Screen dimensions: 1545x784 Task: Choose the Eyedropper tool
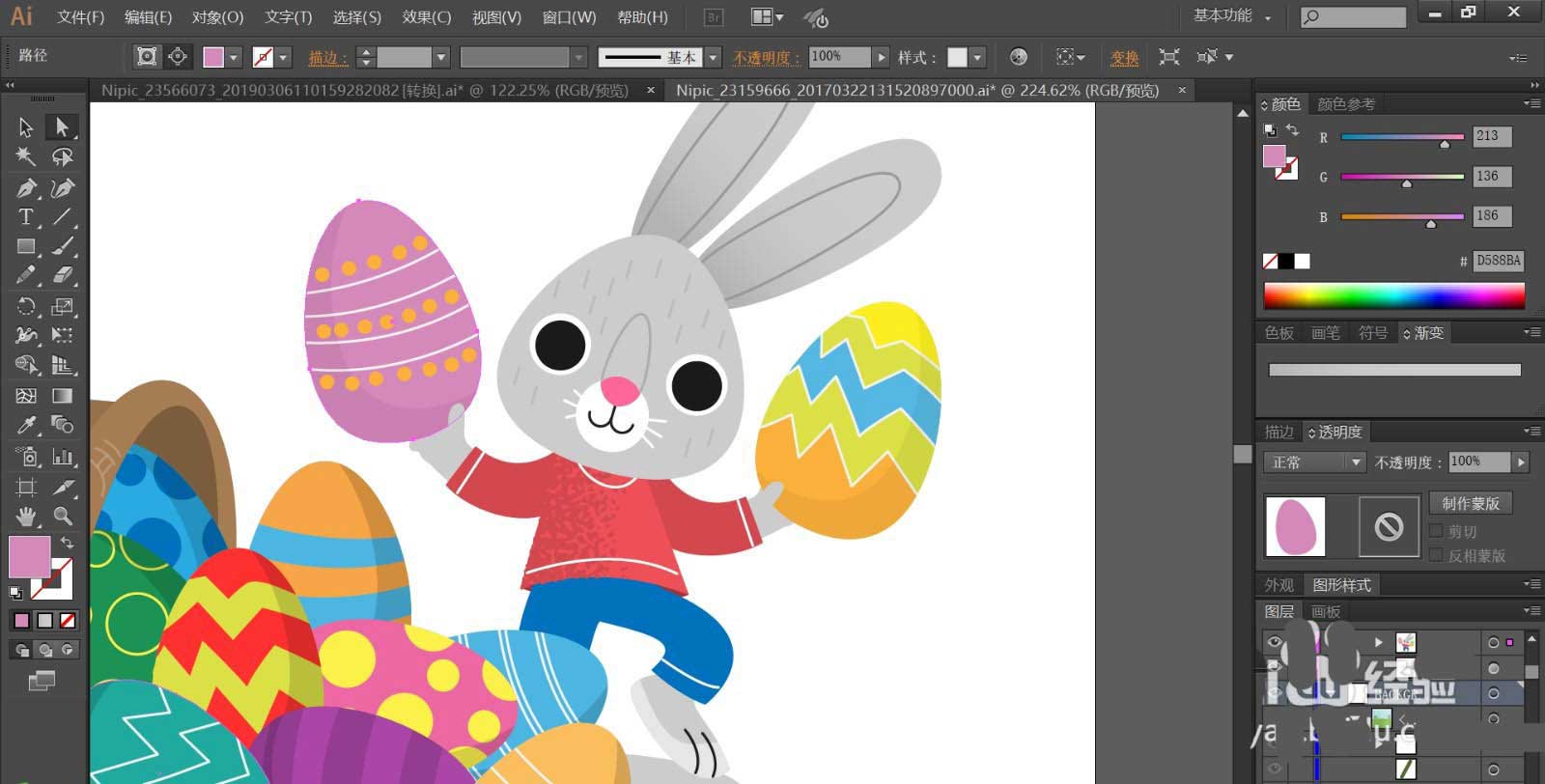(x=26, y=425)
